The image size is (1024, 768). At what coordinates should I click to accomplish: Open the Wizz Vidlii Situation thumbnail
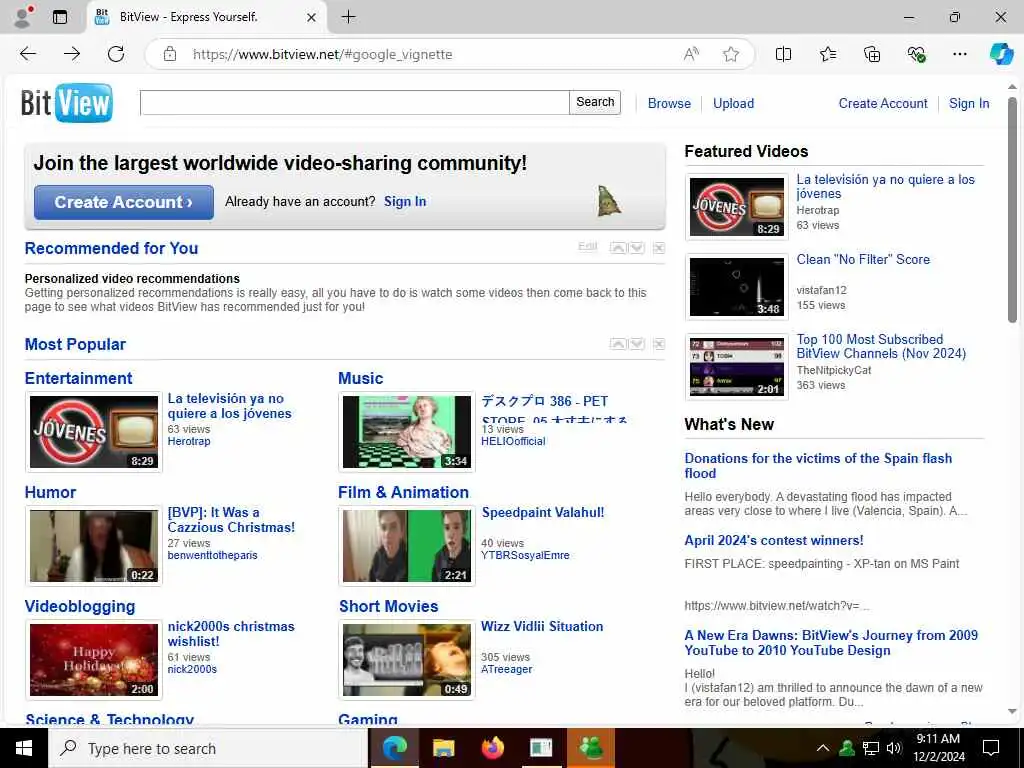pos(406,660)
